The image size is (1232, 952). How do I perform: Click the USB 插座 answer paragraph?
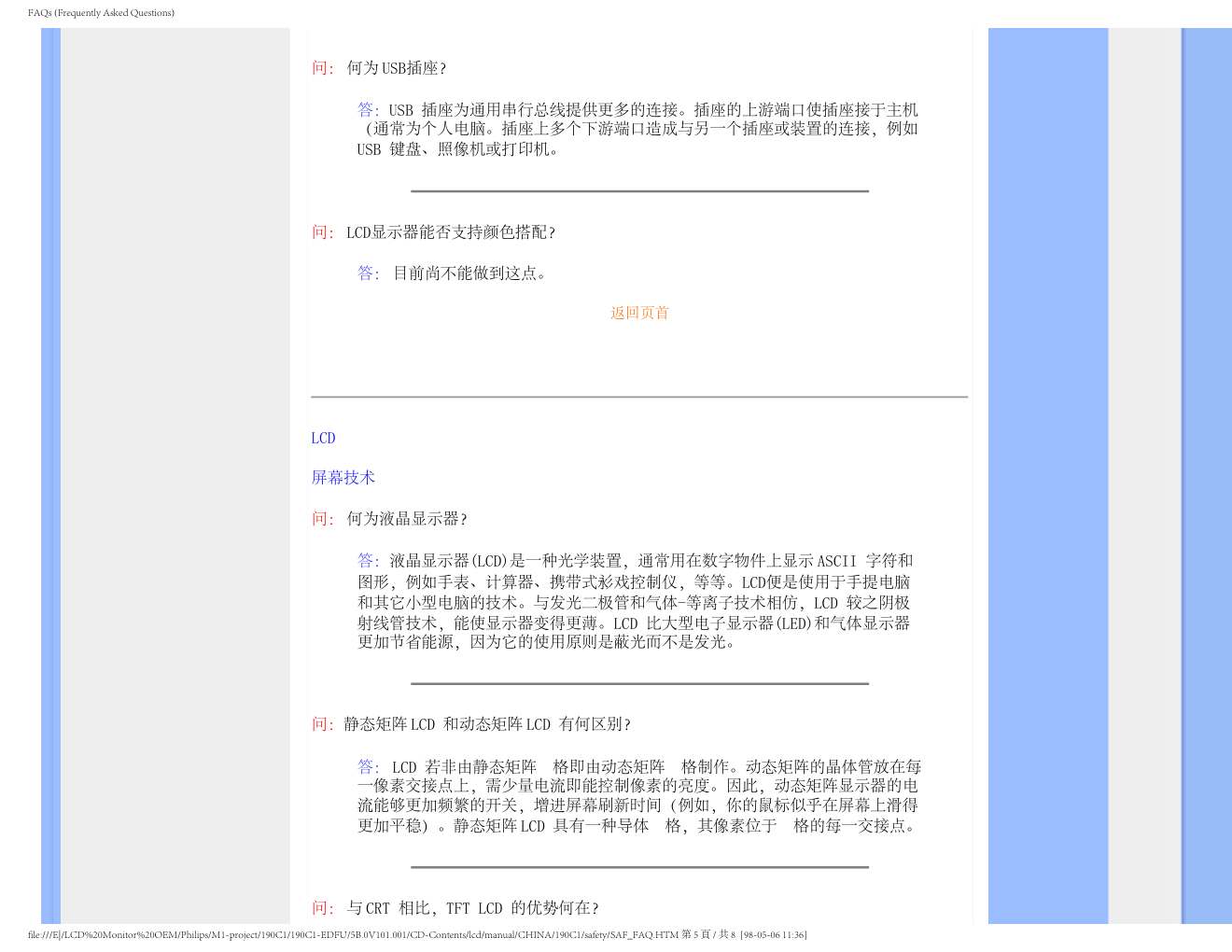(637, 129)
